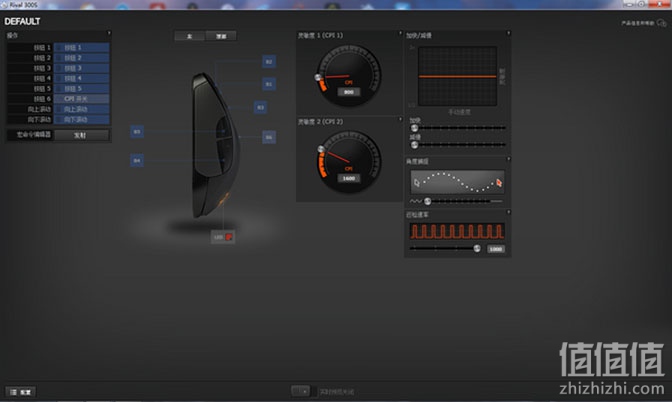Open product information and help icon
The height and width of the screenshot is (402, 672).
(x=662, y=23)
